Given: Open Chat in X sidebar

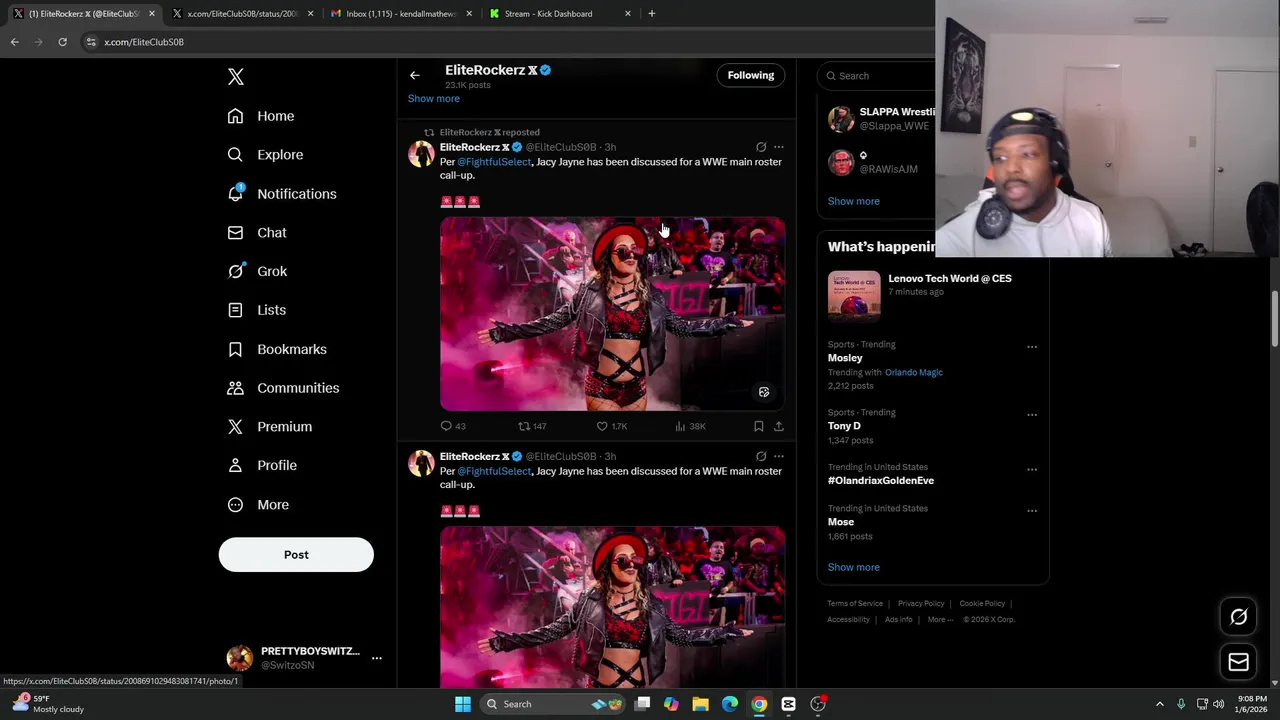Looking at the screenshot, I should coord(257,233).
